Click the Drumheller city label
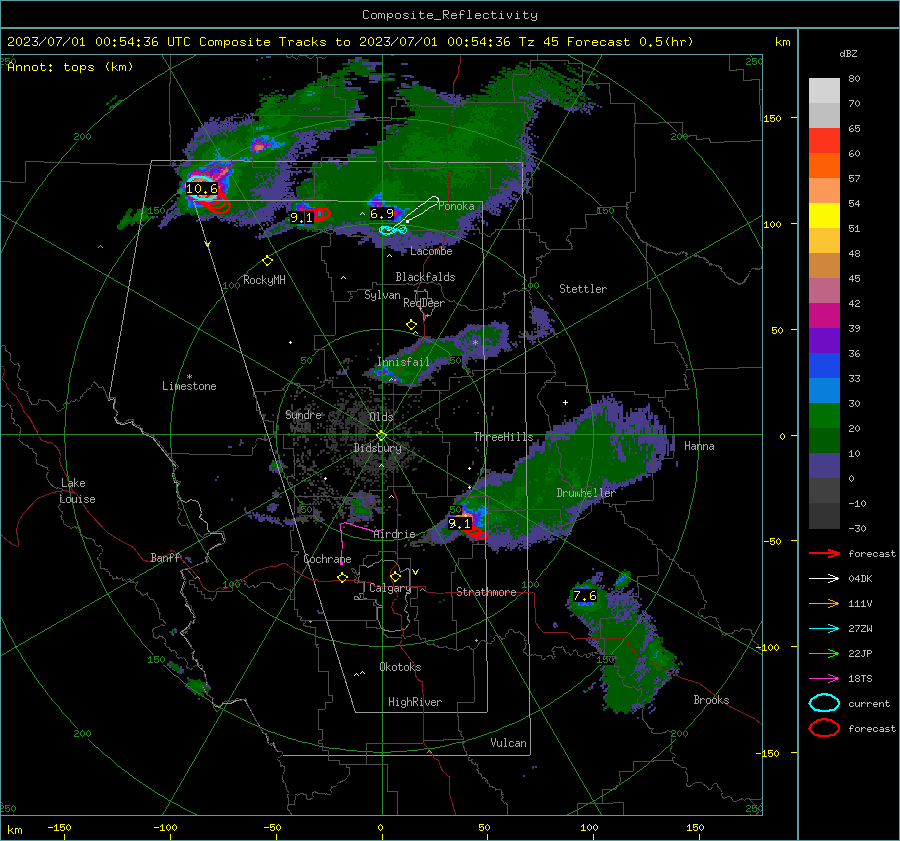 click(586, 493)
